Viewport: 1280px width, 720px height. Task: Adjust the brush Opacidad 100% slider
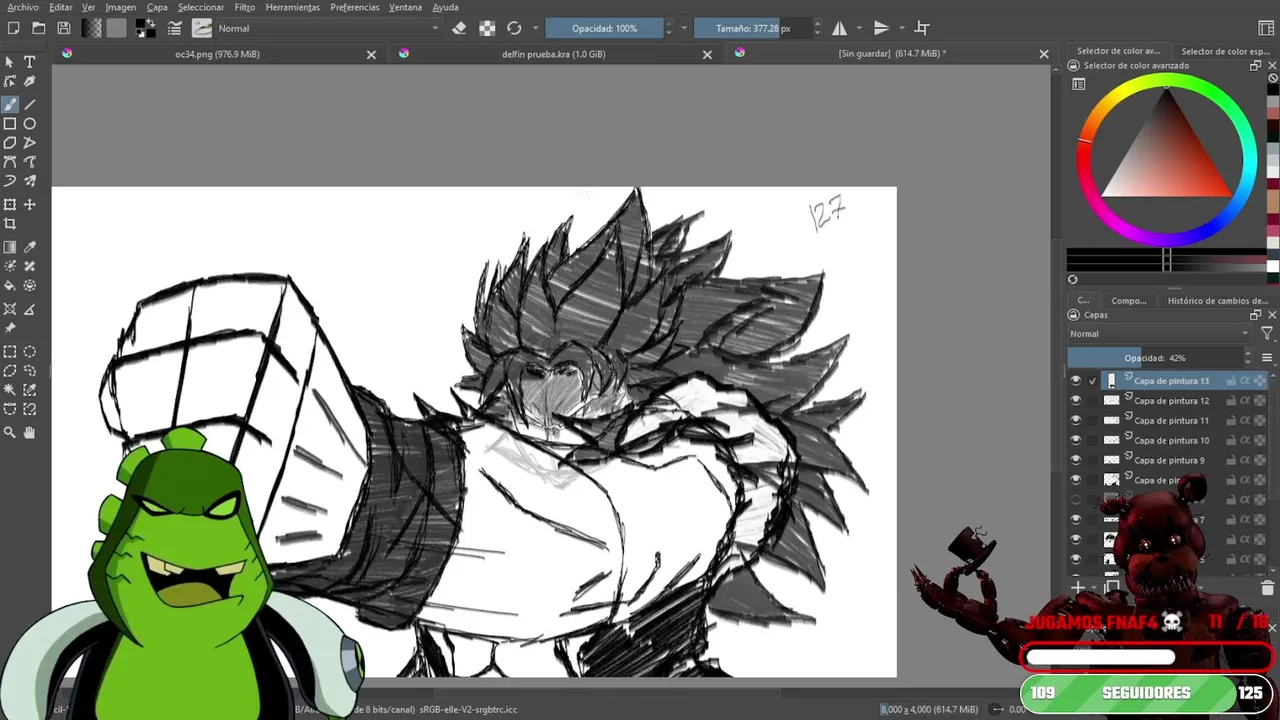click(604, 28)
